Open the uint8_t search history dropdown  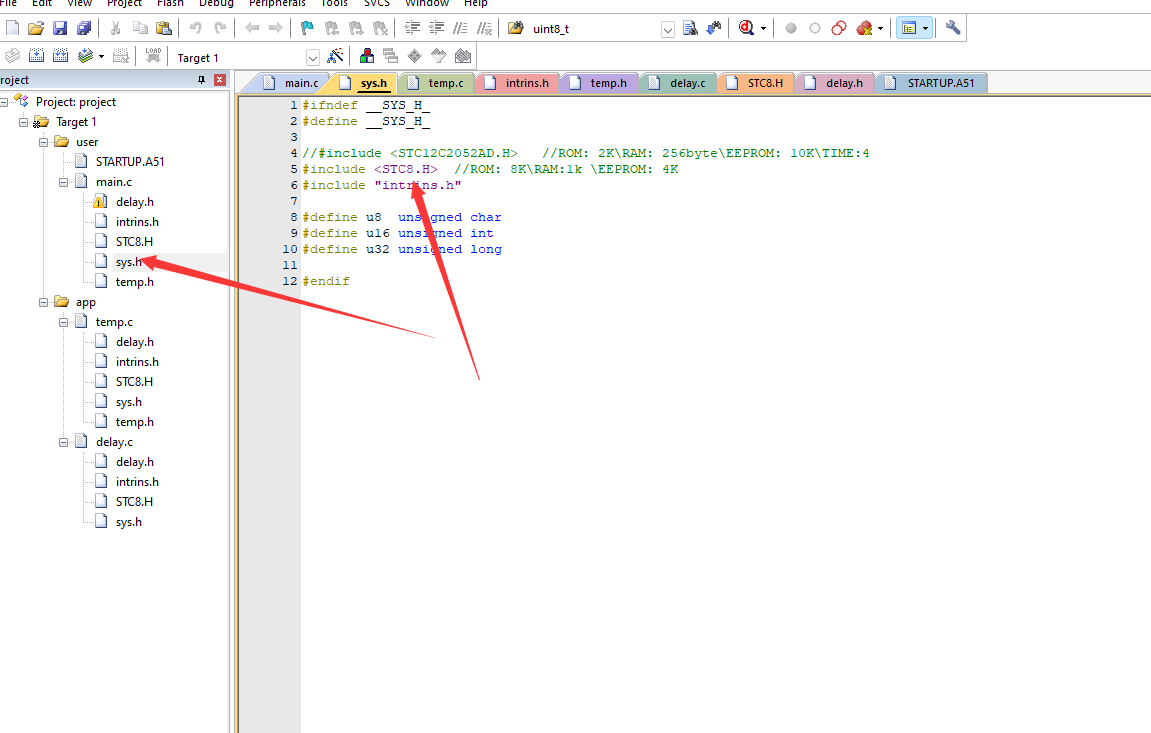pos(667,30)
